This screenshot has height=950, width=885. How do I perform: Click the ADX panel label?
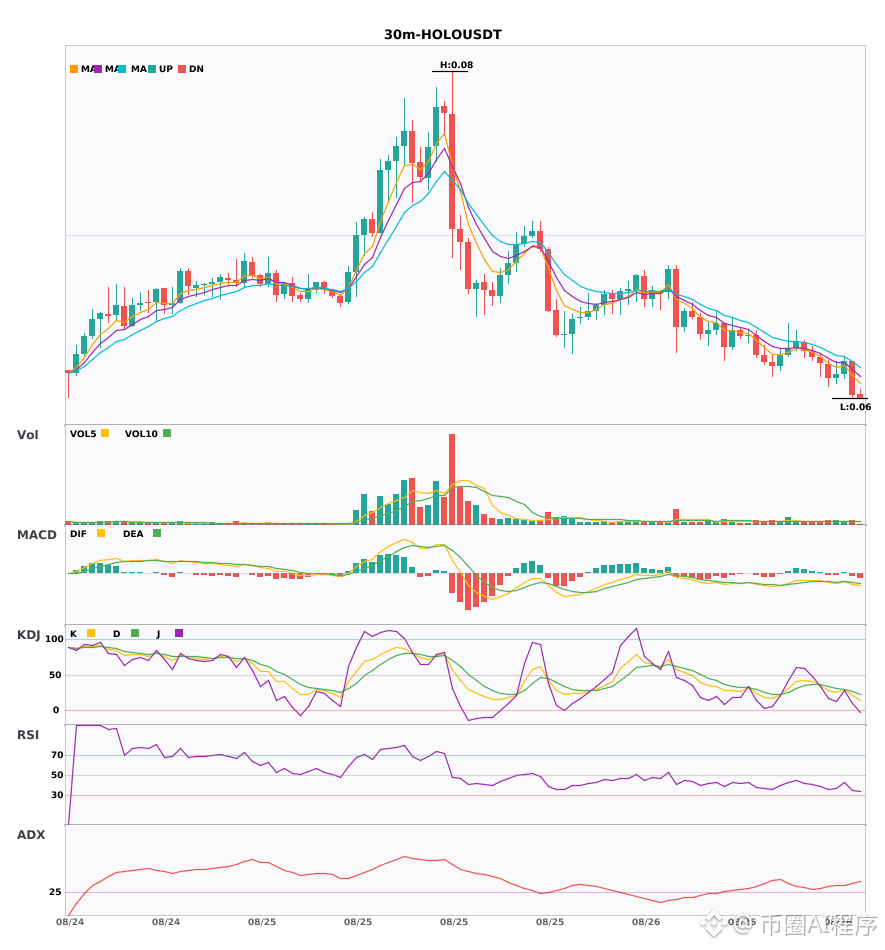31,835
